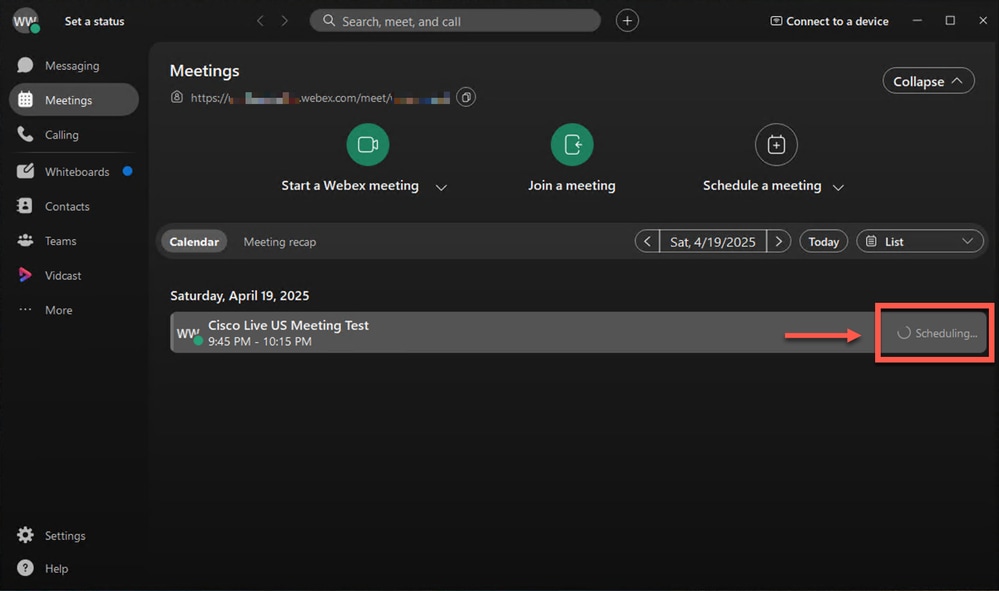Click the plus button beside search

click(627, 21)
